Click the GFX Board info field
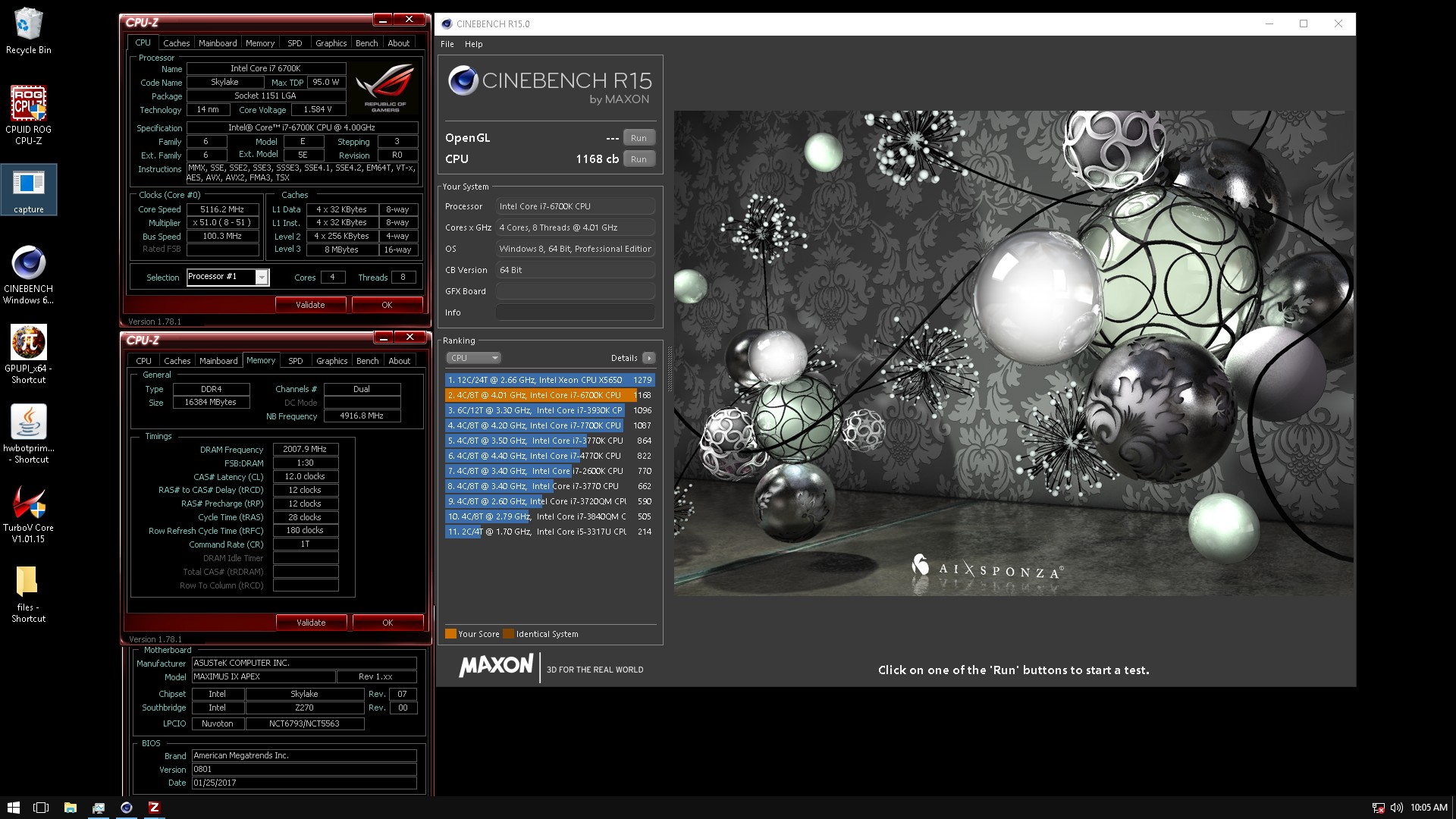 click(x=576, y=291)
